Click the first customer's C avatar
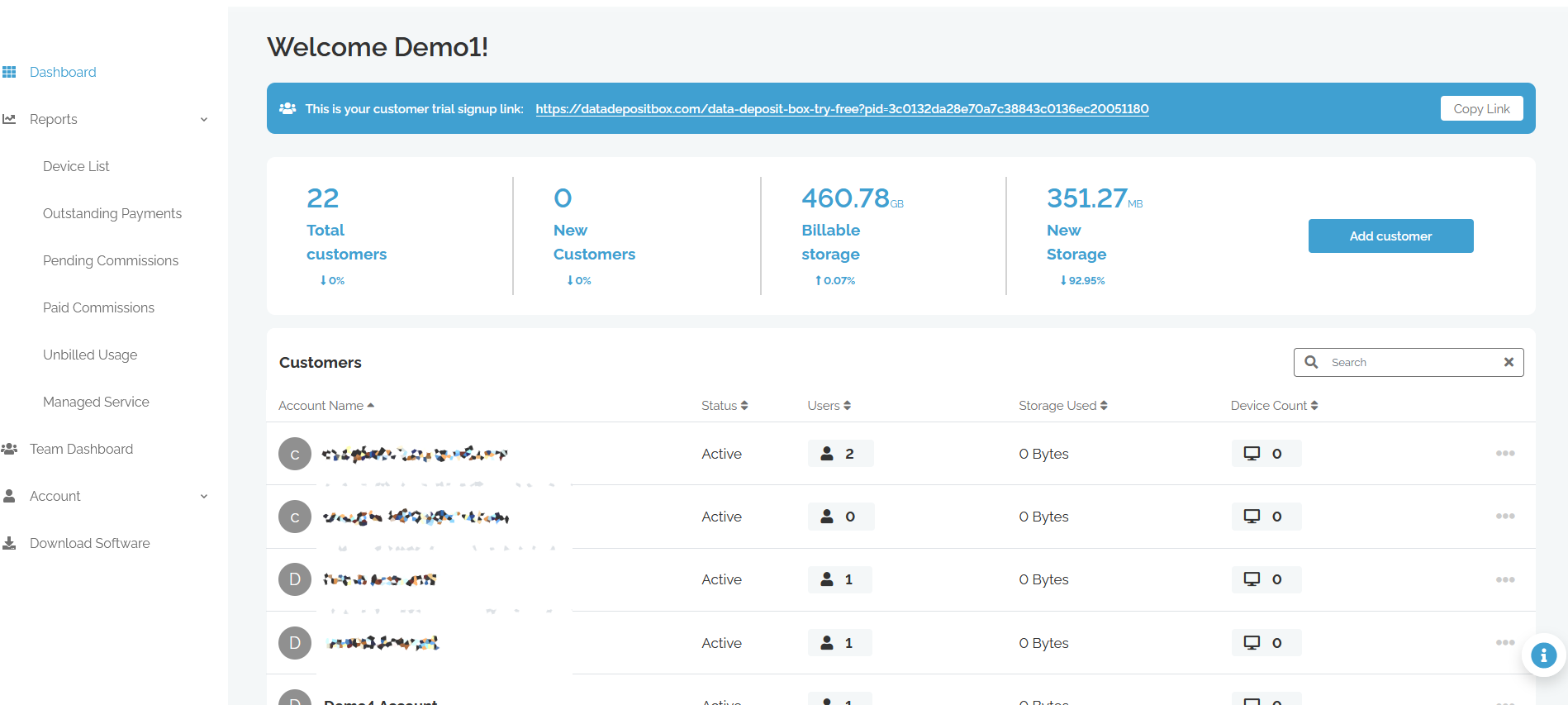This screenshot has height=705, width=1568. click(295, 454)
